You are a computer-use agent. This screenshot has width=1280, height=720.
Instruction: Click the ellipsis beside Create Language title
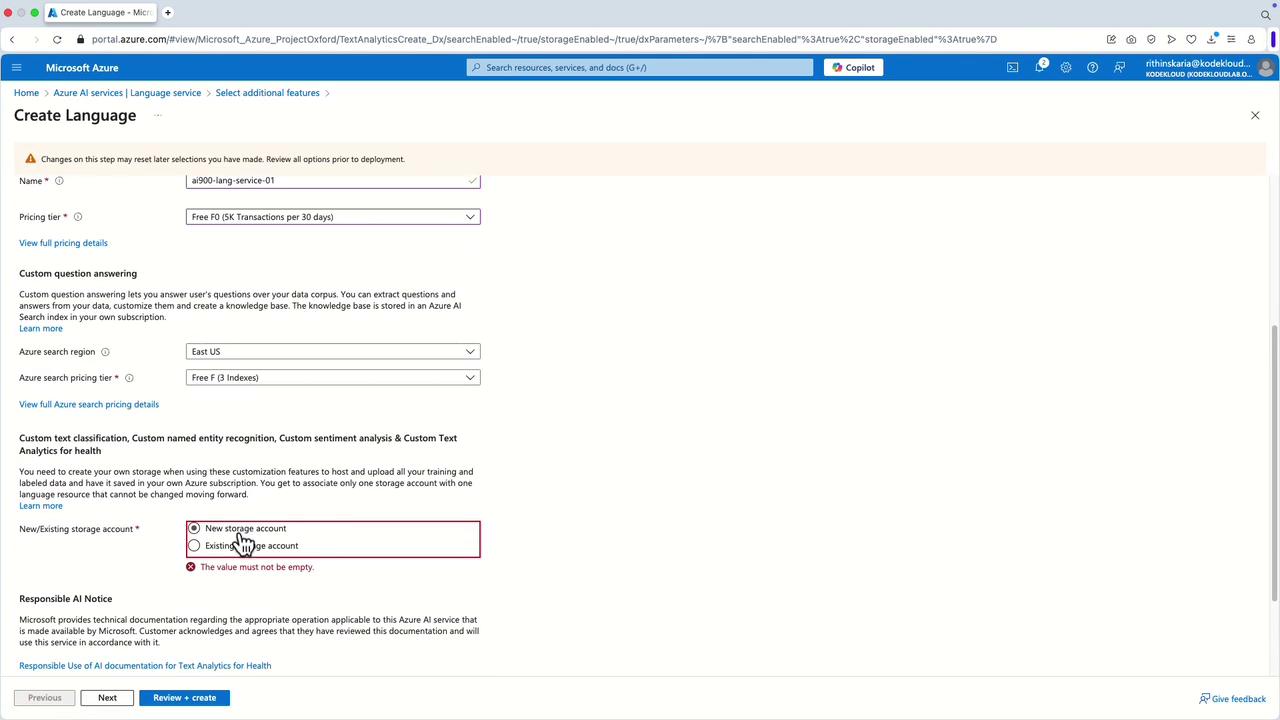tap(157, 115)
